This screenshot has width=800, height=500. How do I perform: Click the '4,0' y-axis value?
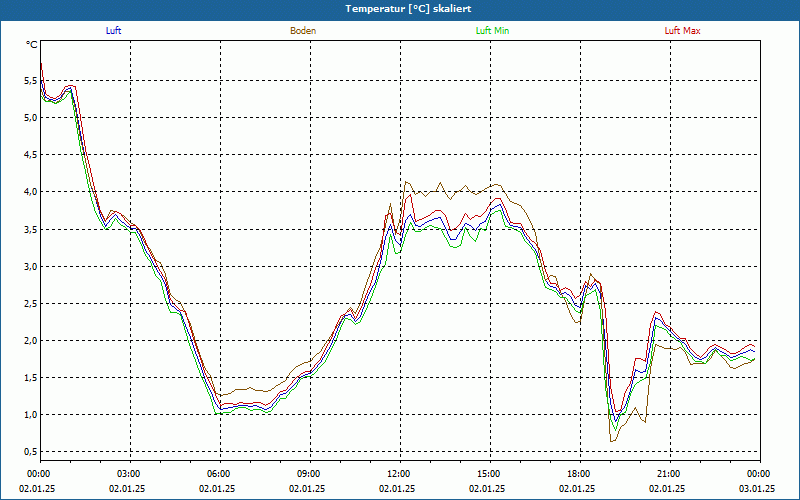point(31,192)
